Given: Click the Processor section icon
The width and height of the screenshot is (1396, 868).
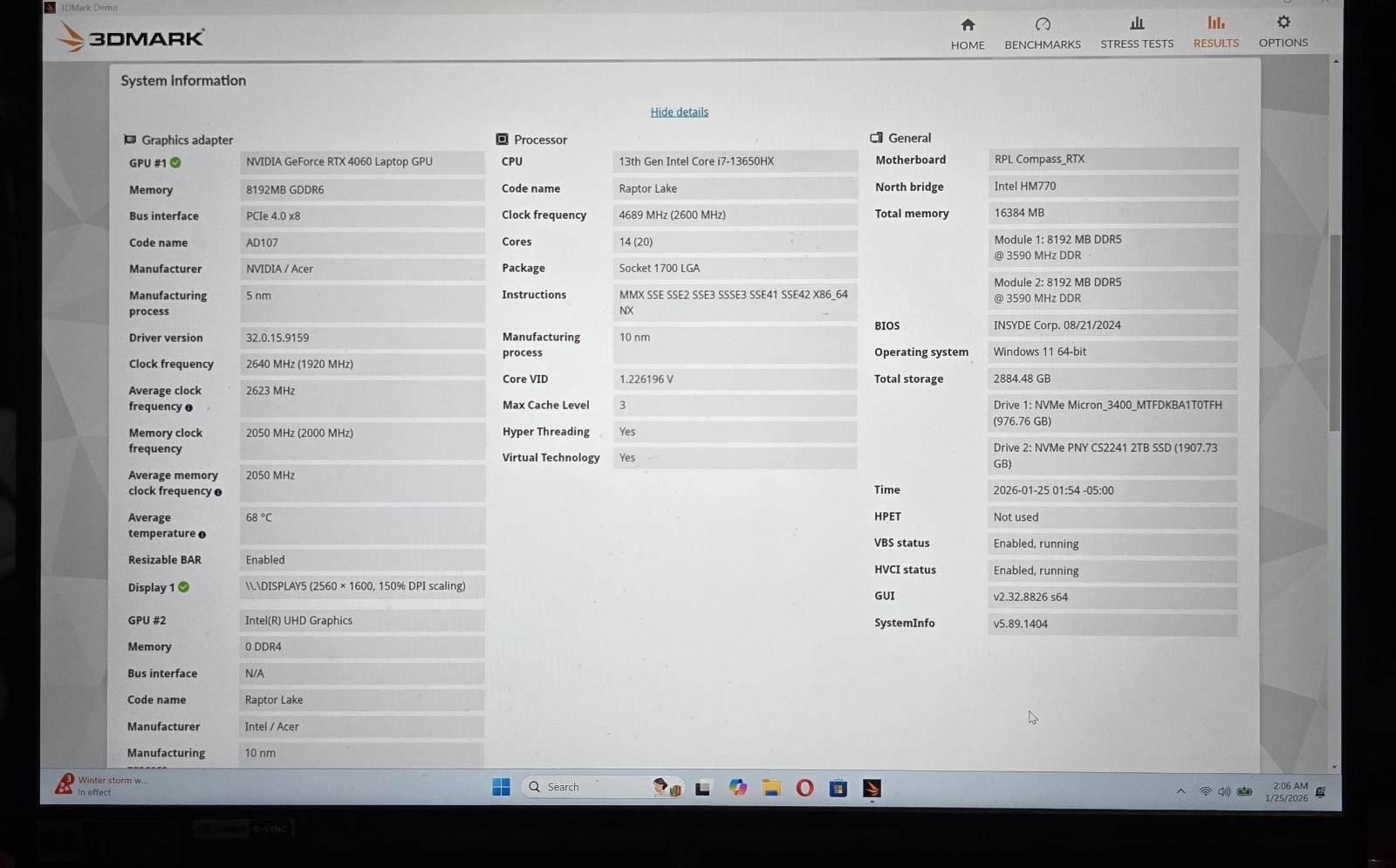Looking at the screenshot, I should coord(502,140).
